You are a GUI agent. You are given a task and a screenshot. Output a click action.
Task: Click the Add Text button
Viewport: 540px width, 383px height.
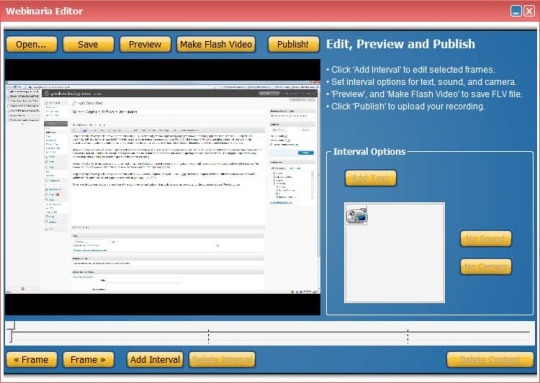pos(371,178)
